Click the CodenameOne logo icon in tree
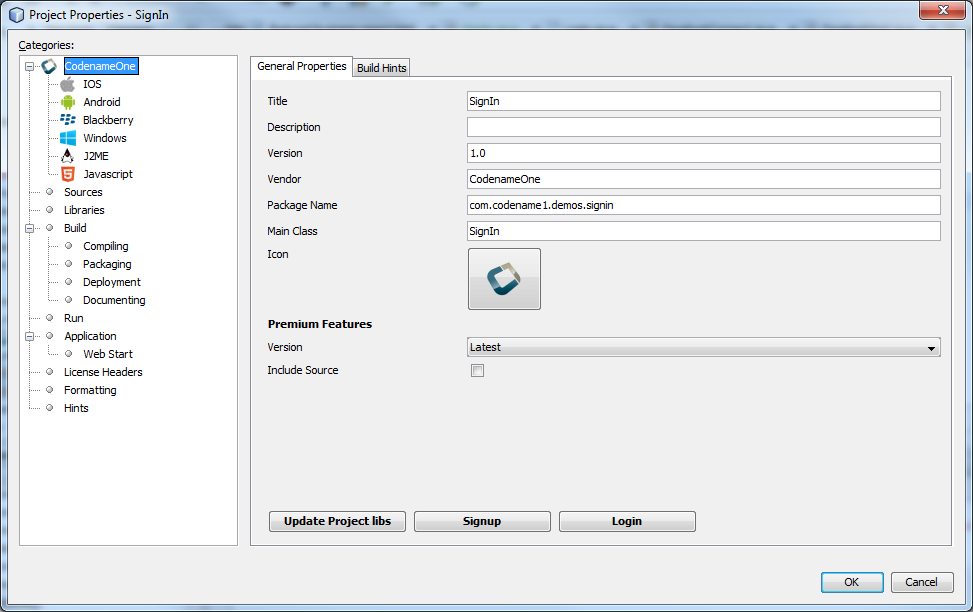Viewport: 973px width, 612px height. 49,66
